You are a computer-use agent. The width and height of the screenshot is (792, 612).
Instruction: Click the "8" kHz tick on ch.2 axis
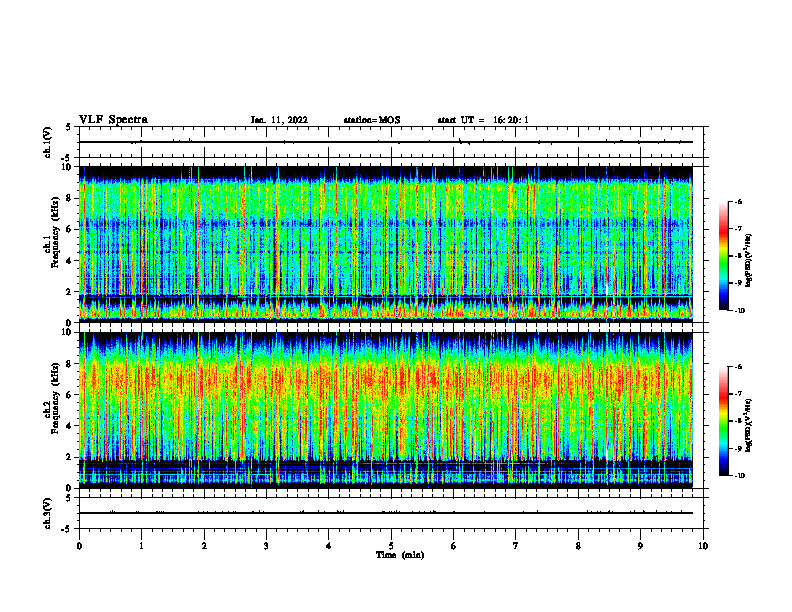click(x=69, y=364)
